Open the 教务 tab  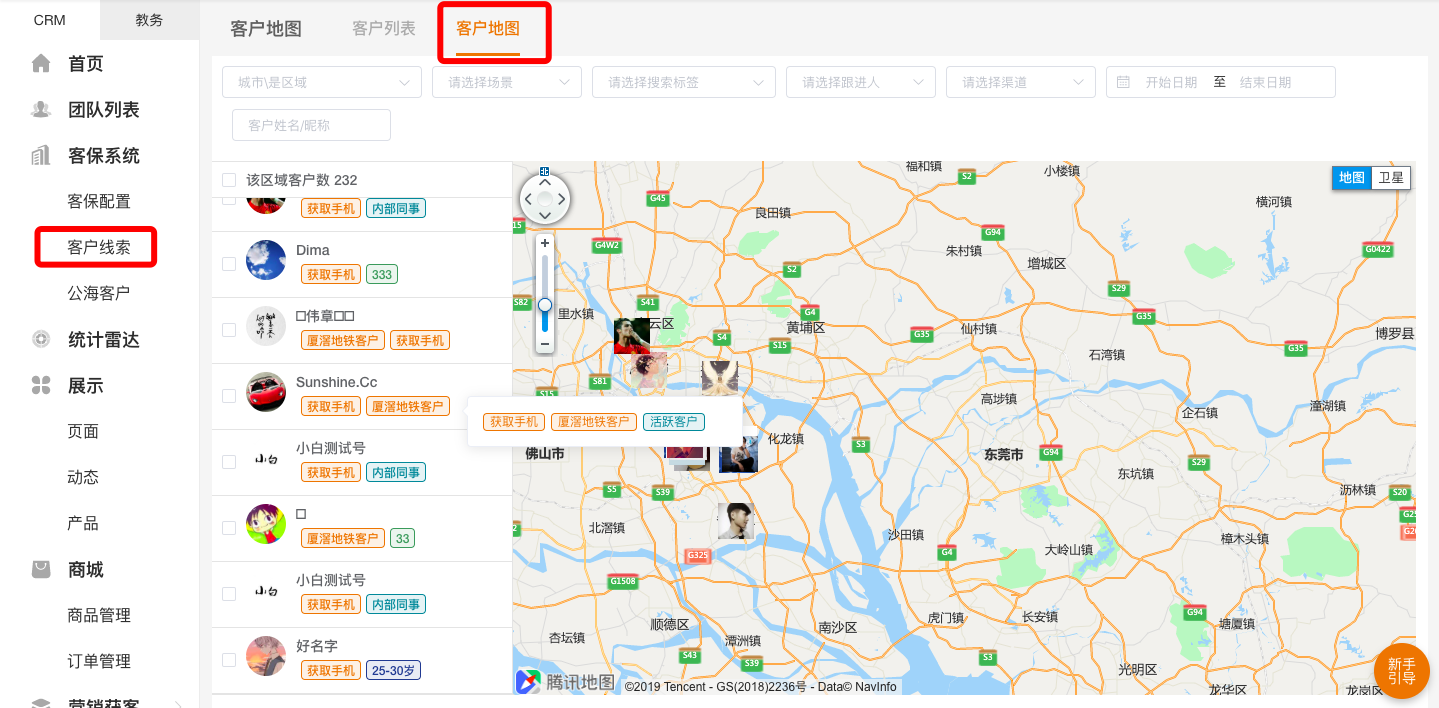pyautogui.click(x=149, y=20)
